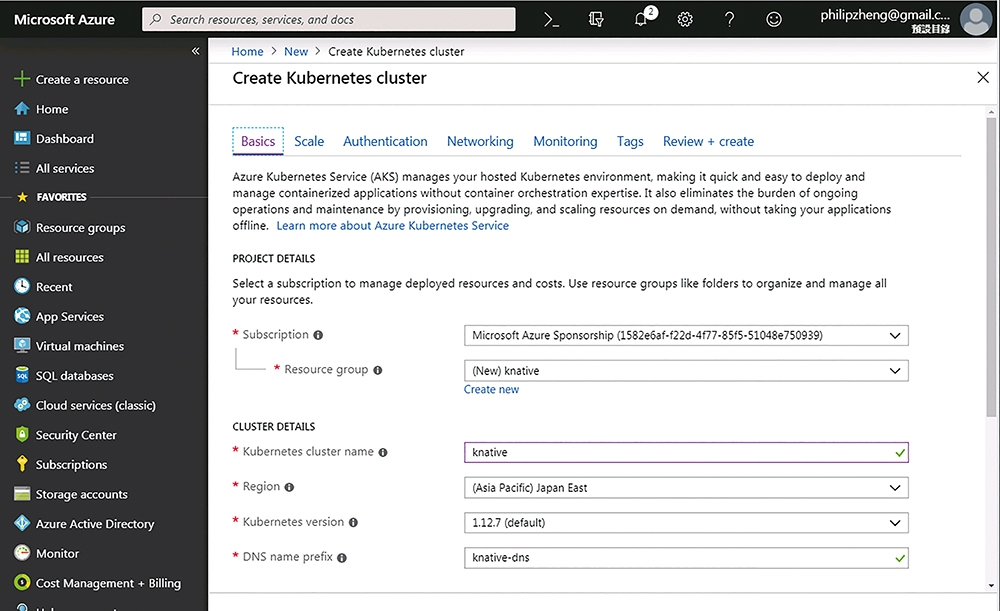Viewport: 1000px width, 611px height.
Task: Click the Security Center shield icon
Action: pyautogui.click(x=22, y=434)
